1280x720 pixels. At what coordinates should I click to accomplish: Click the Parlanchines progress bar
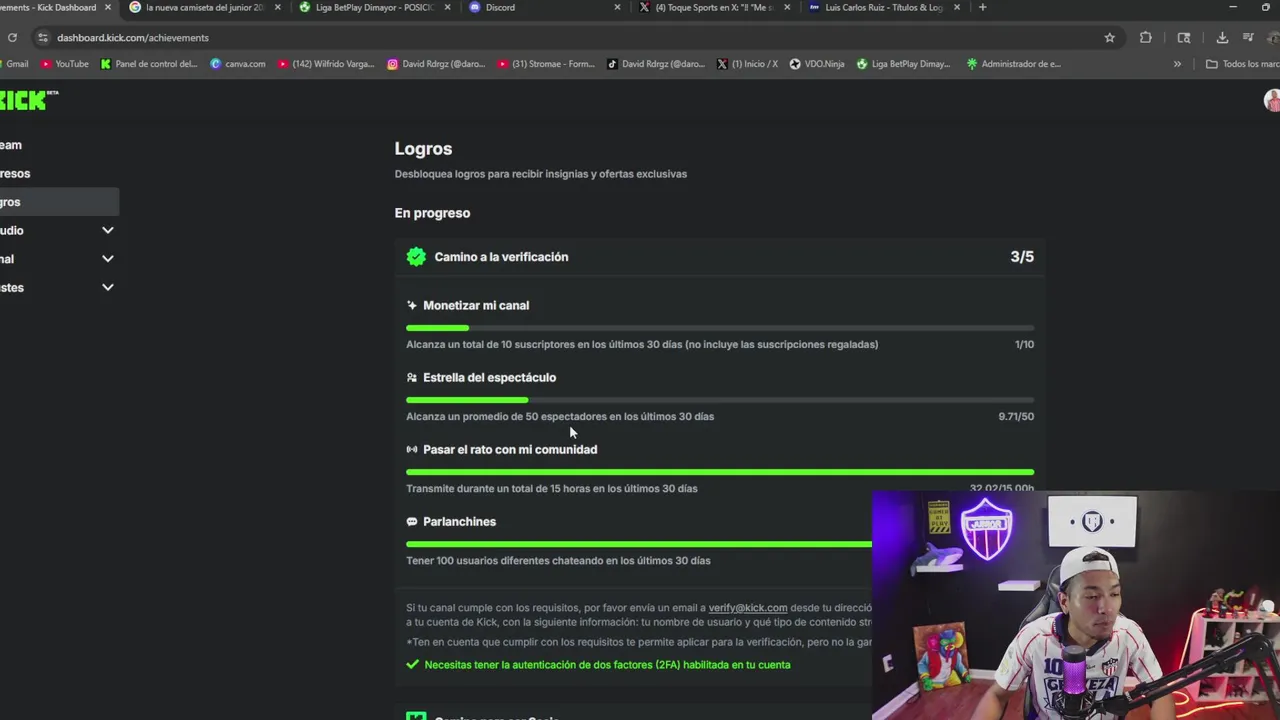[639, 544]
